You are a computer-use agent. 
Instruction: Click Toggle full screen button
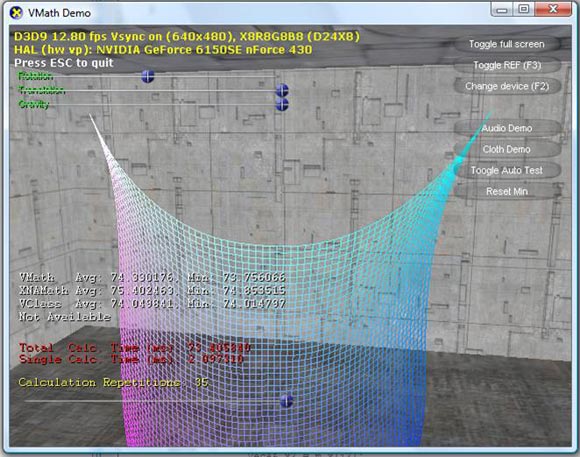click(507, 44)
